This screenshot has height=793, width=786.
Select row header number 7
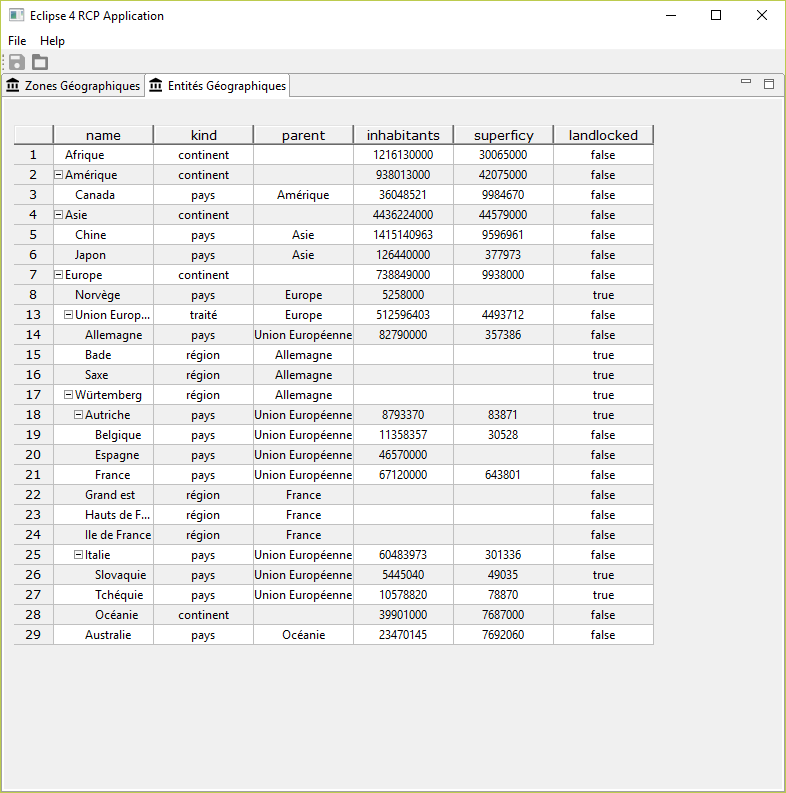33,275
